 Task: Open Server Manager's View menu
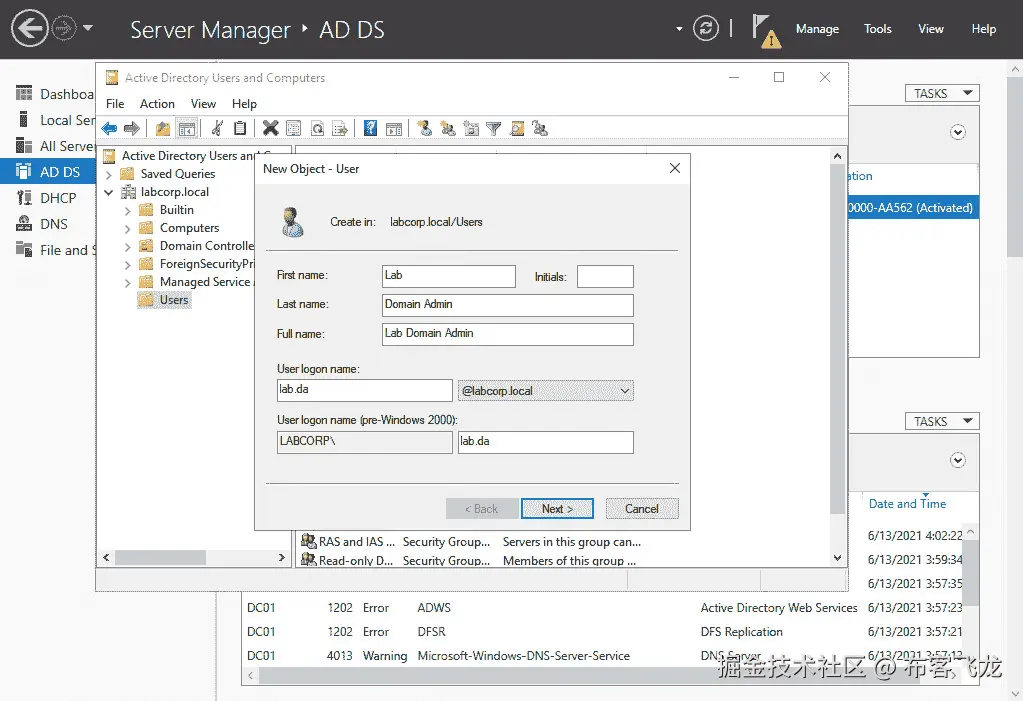pyautogui.click(x=930, y=29)
